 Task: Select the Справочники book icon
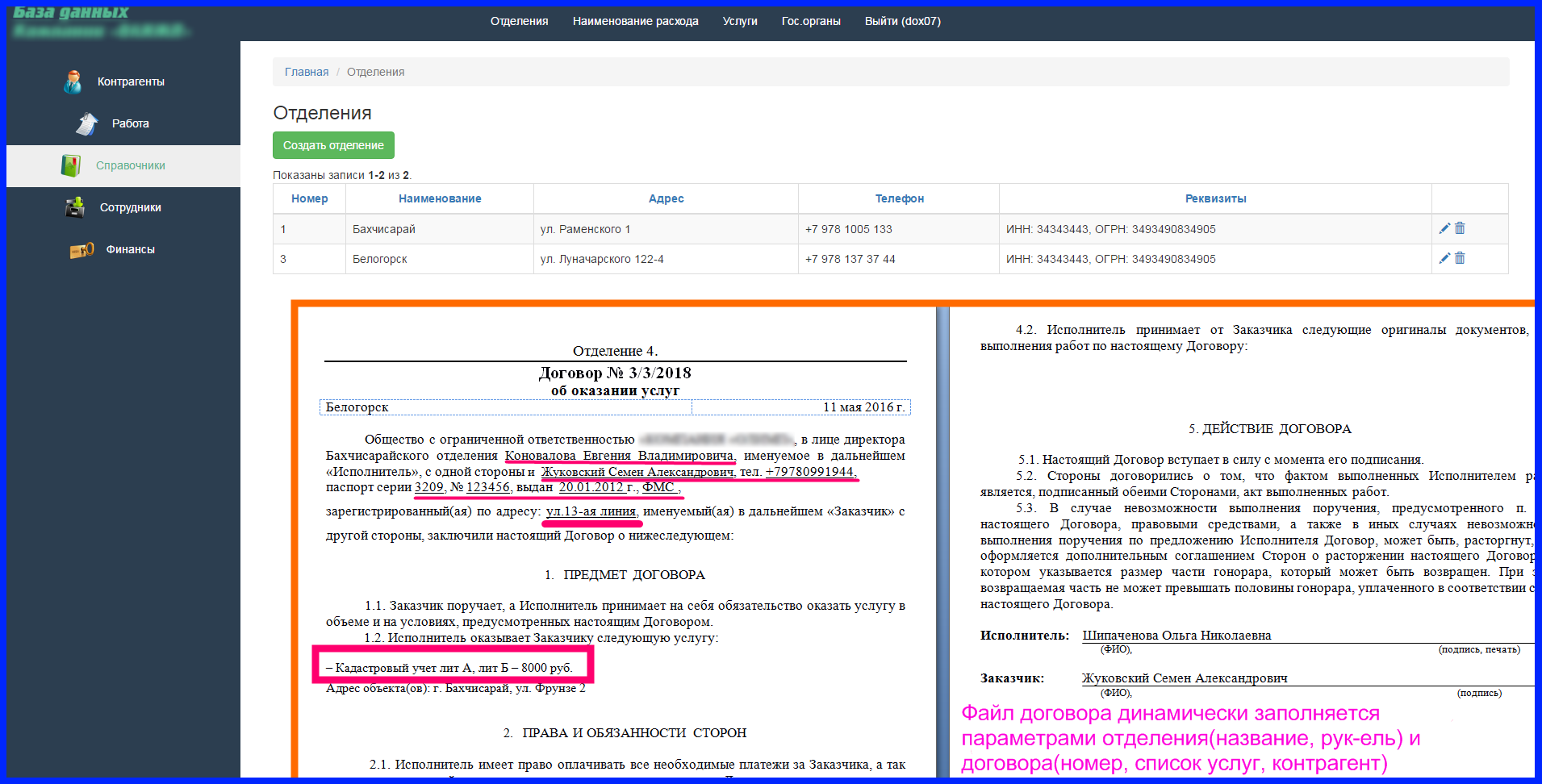[x=71, y=165]
